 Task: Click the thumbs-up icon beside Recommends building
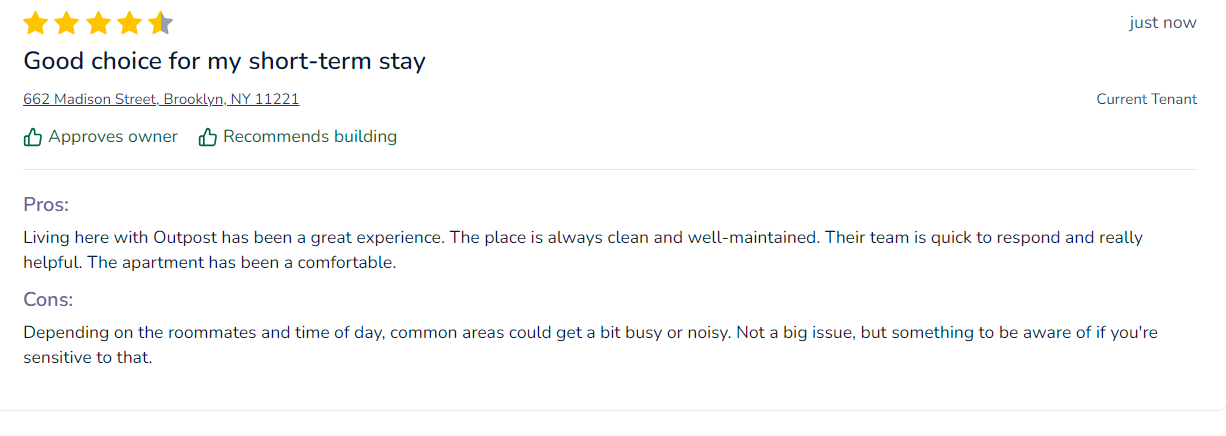pos(208,137)
